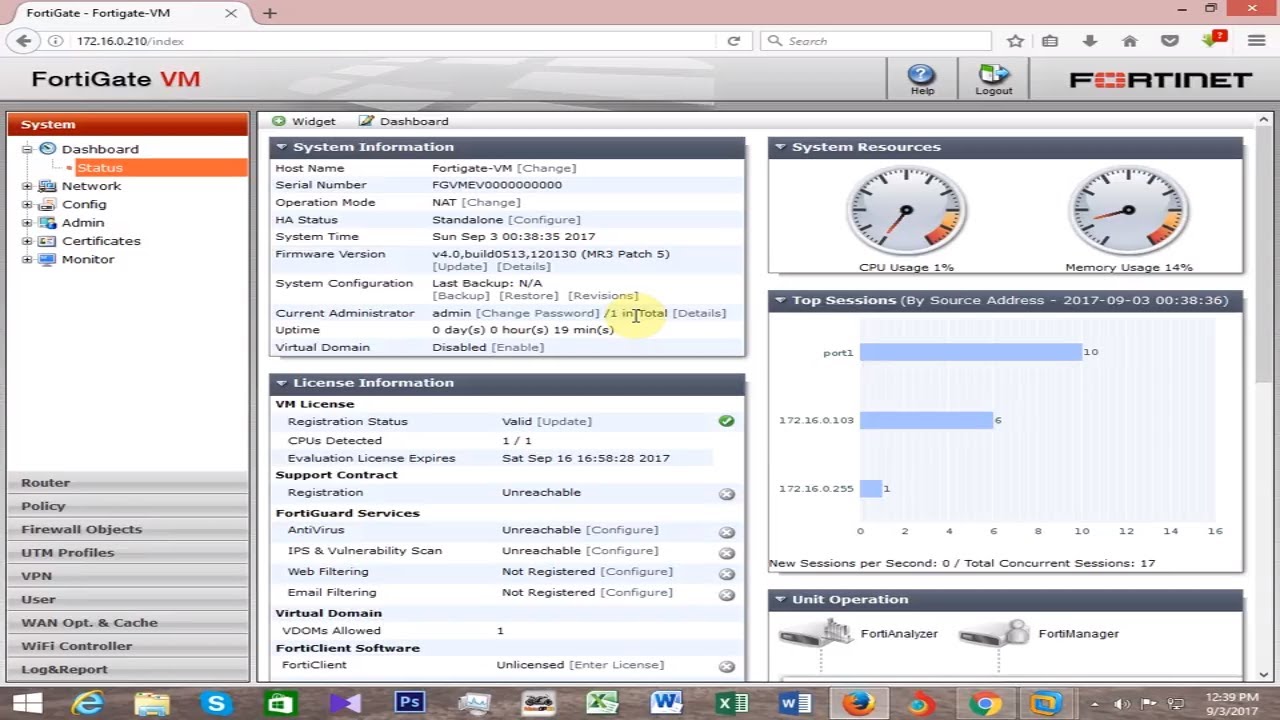Open the UTM Profiles menu section
The width and height of the screenshot is (1280, 720).
coord(127,552)
